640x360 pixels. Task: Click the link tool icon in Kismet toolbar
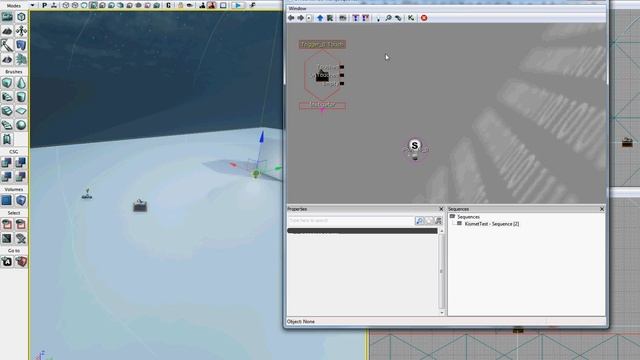click(398, 18)
